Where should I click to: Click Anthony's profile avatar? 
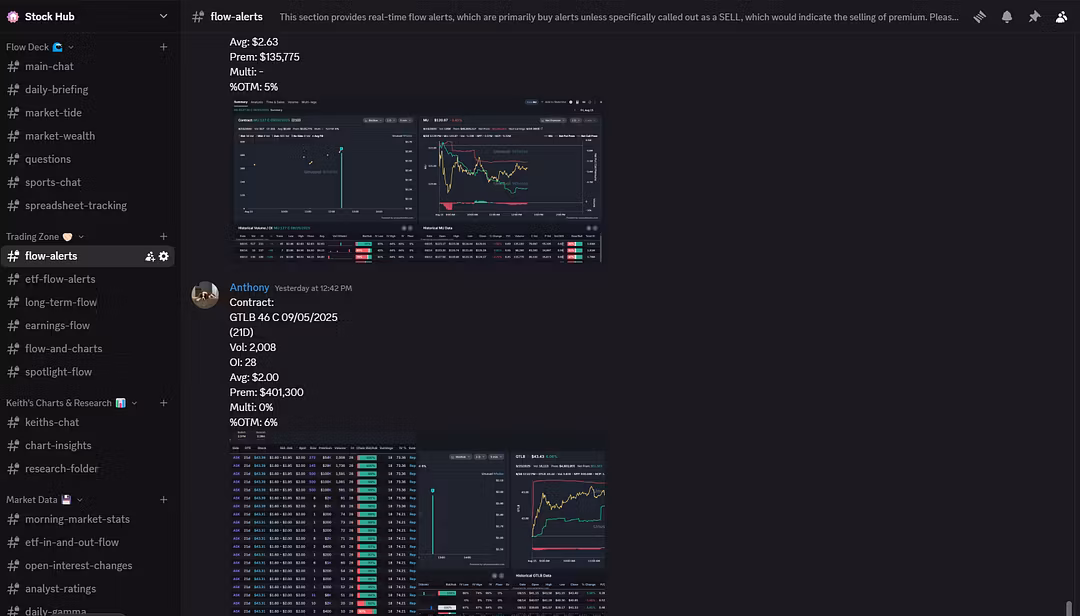pyautogui.click(x=205, y=295)
